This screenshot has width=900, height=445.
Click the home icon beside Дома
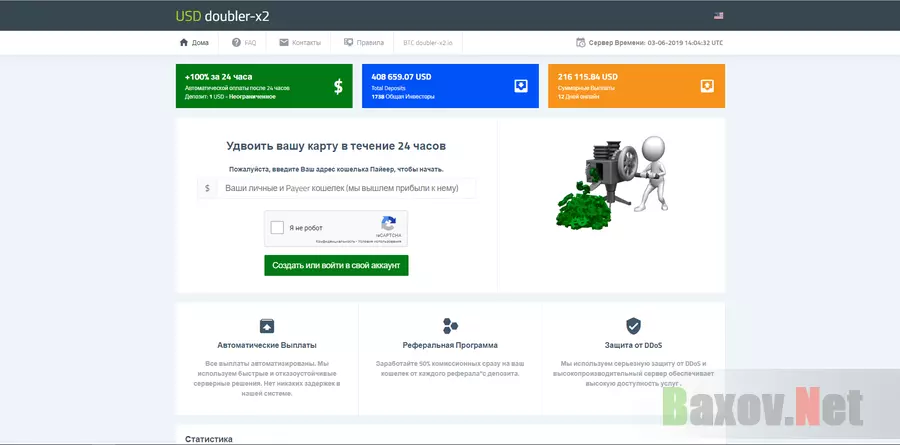point(184,42)
